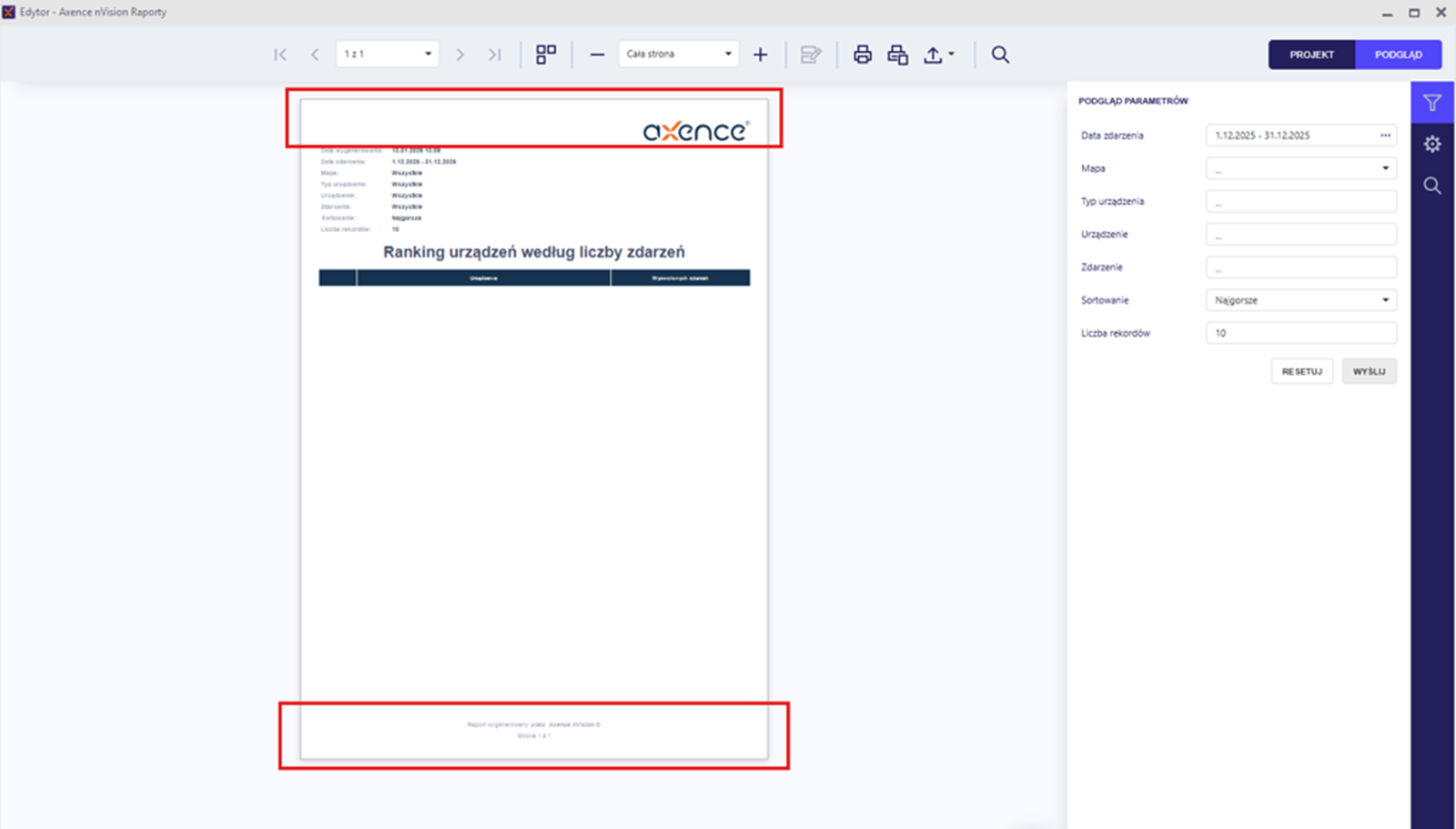
Task: Click the next page arrow
Action: [460, 55]
